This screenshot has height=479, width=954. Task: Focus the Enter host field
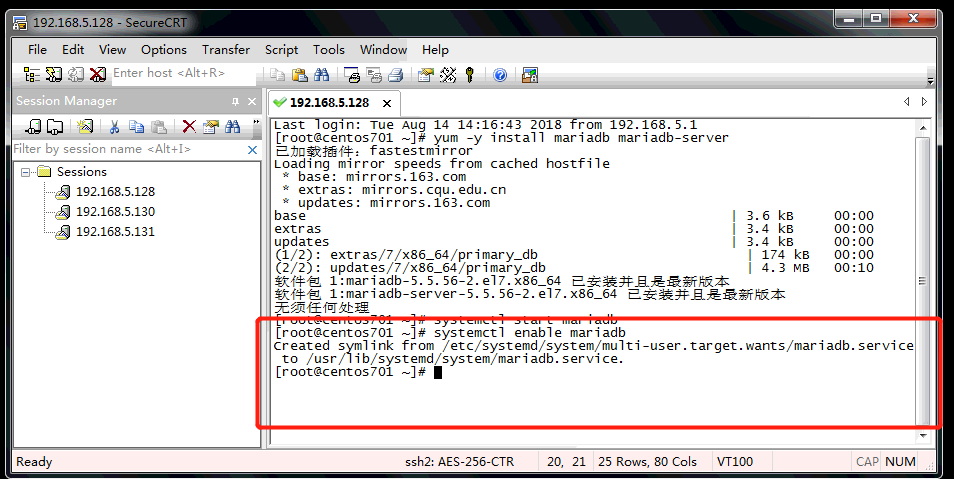(184, 73)
